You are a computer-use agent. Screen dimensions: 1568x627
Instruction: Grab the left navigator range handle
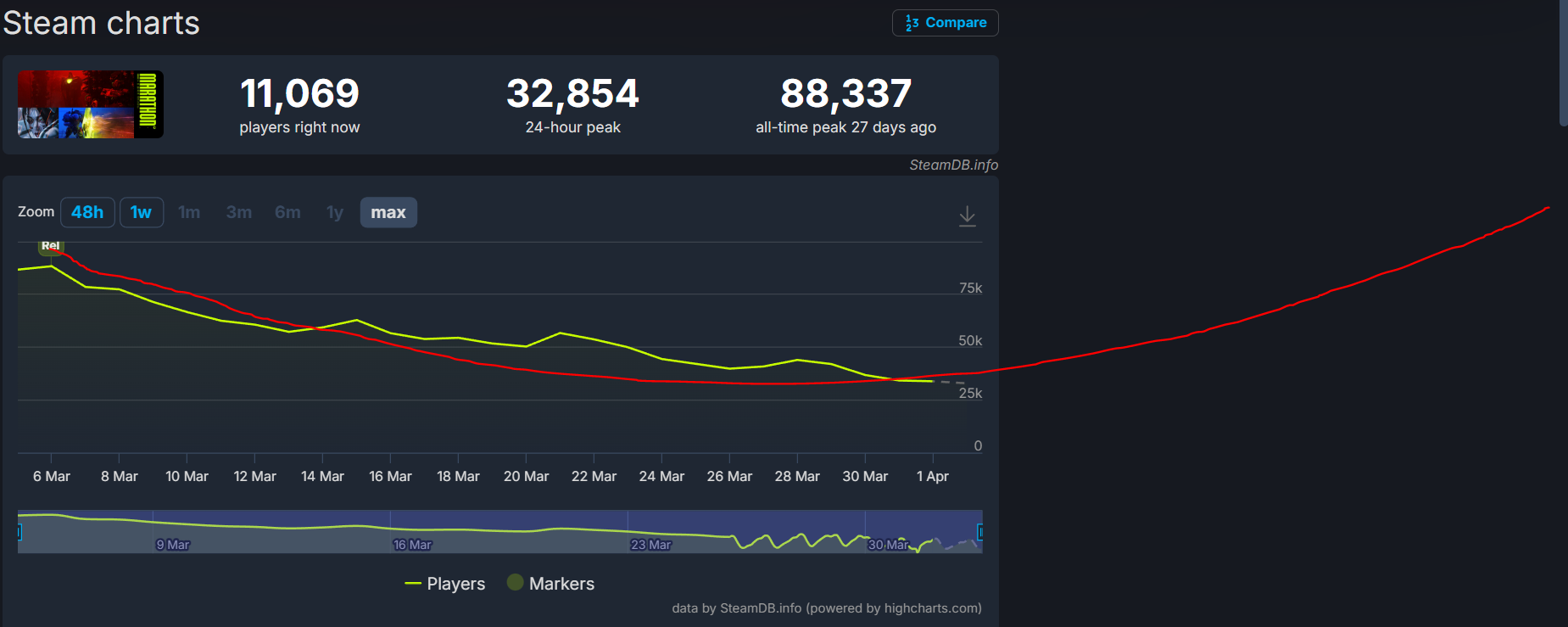19,532
